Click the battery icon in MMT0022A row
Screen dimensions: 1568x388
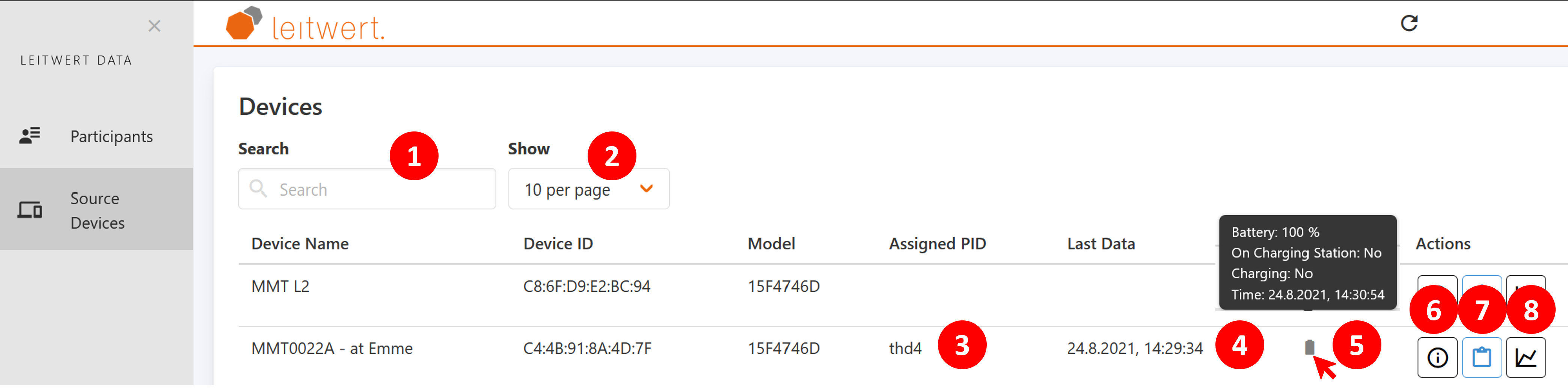tap(1309, 347)
